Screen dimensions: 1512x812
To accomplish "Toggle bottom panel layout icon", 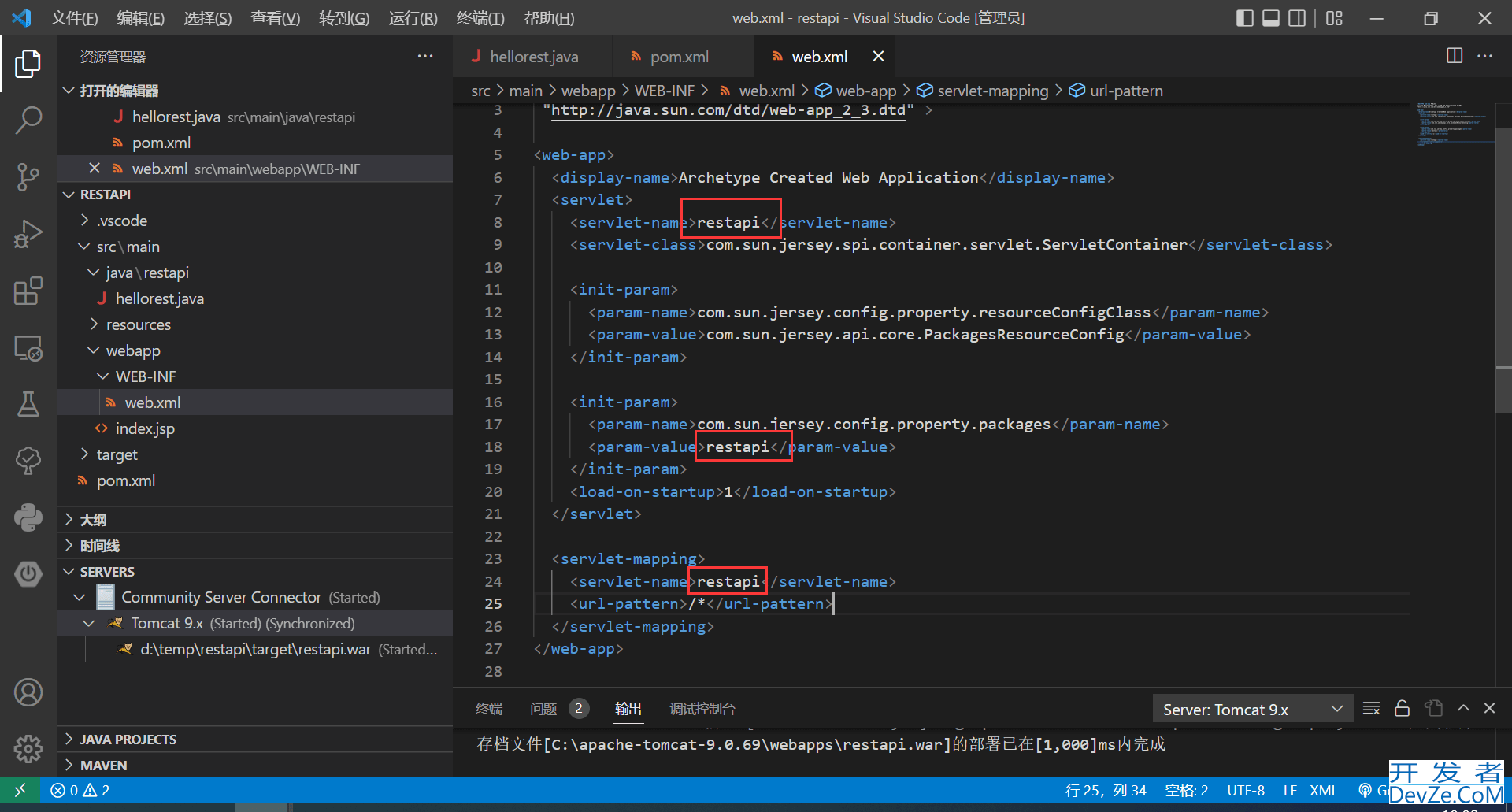I will click(x=1271, y=18).
